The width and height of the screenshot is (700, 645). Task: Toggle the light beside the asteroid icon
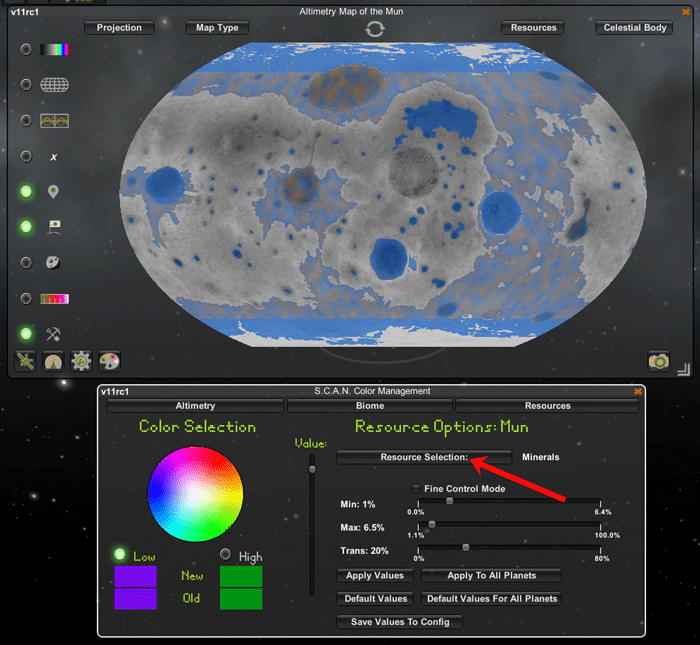click(26, 262)
